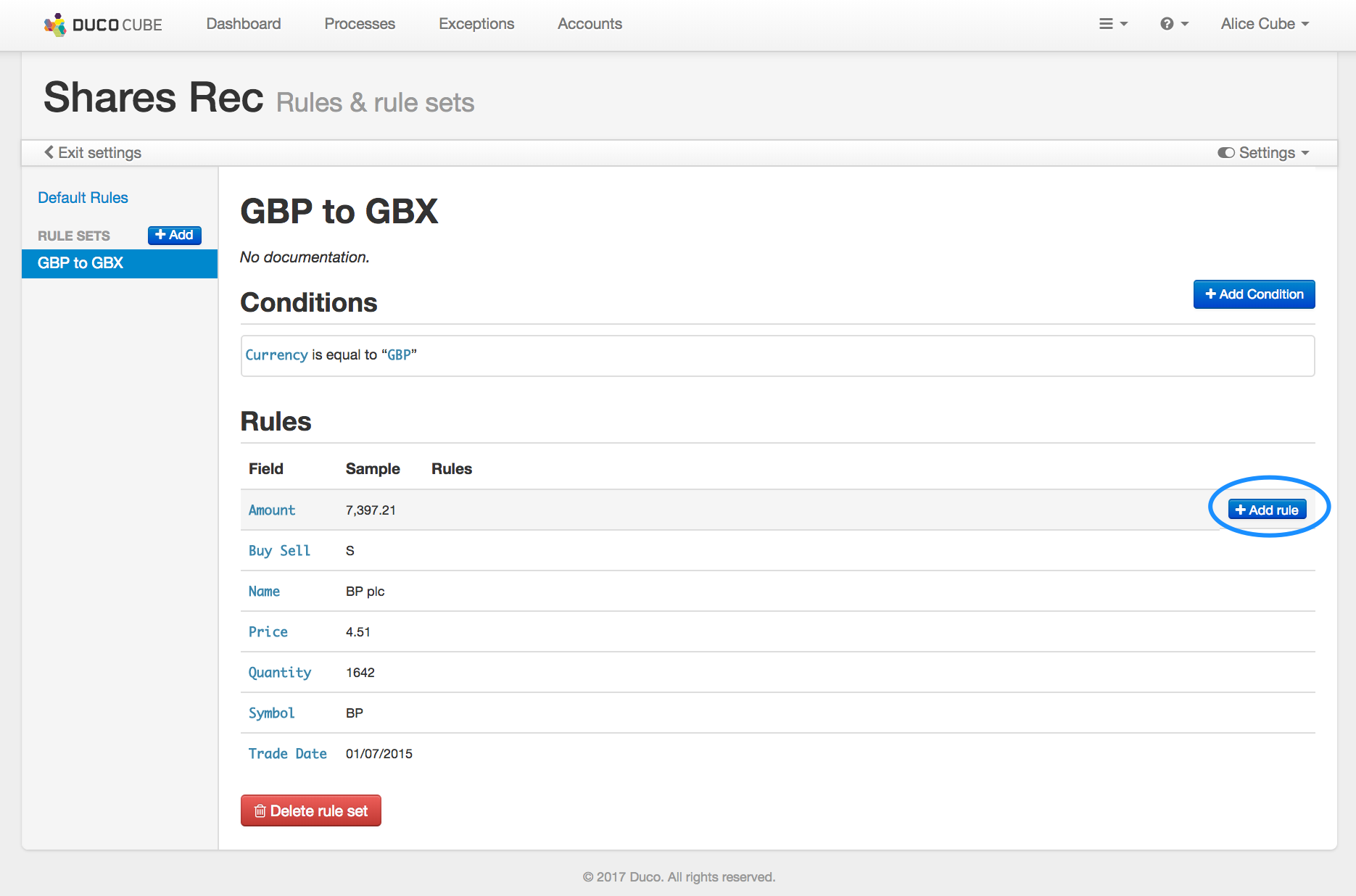The image size is (1356, 896).
Task: Expand the Settings dropdown caret
Action: point(1305,153)
